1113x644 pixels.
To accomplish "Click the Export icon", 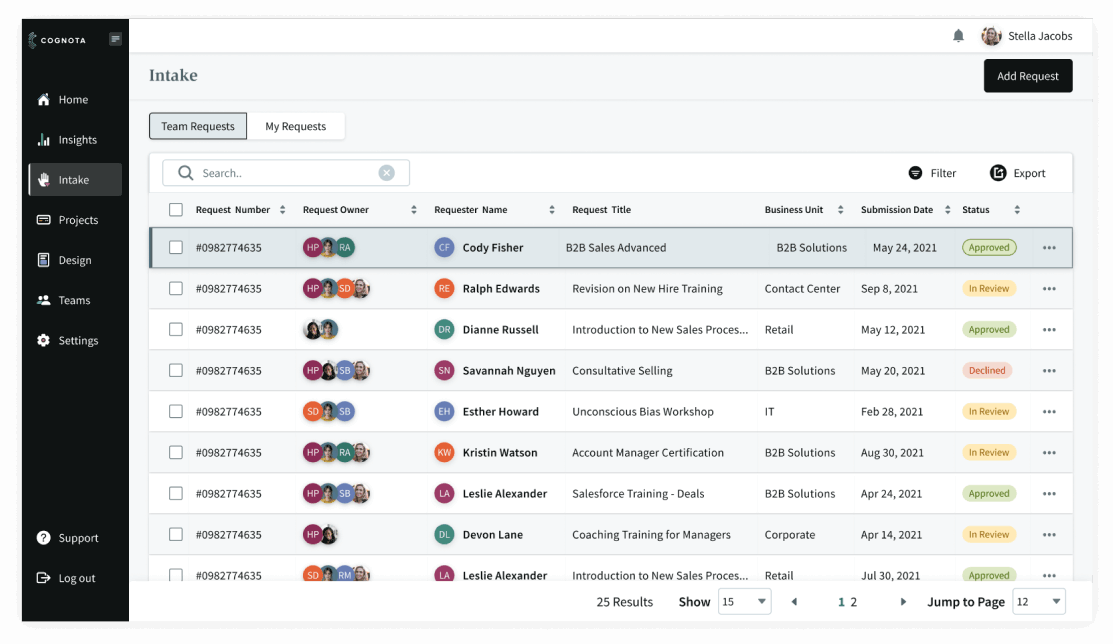I will [998, 173].
